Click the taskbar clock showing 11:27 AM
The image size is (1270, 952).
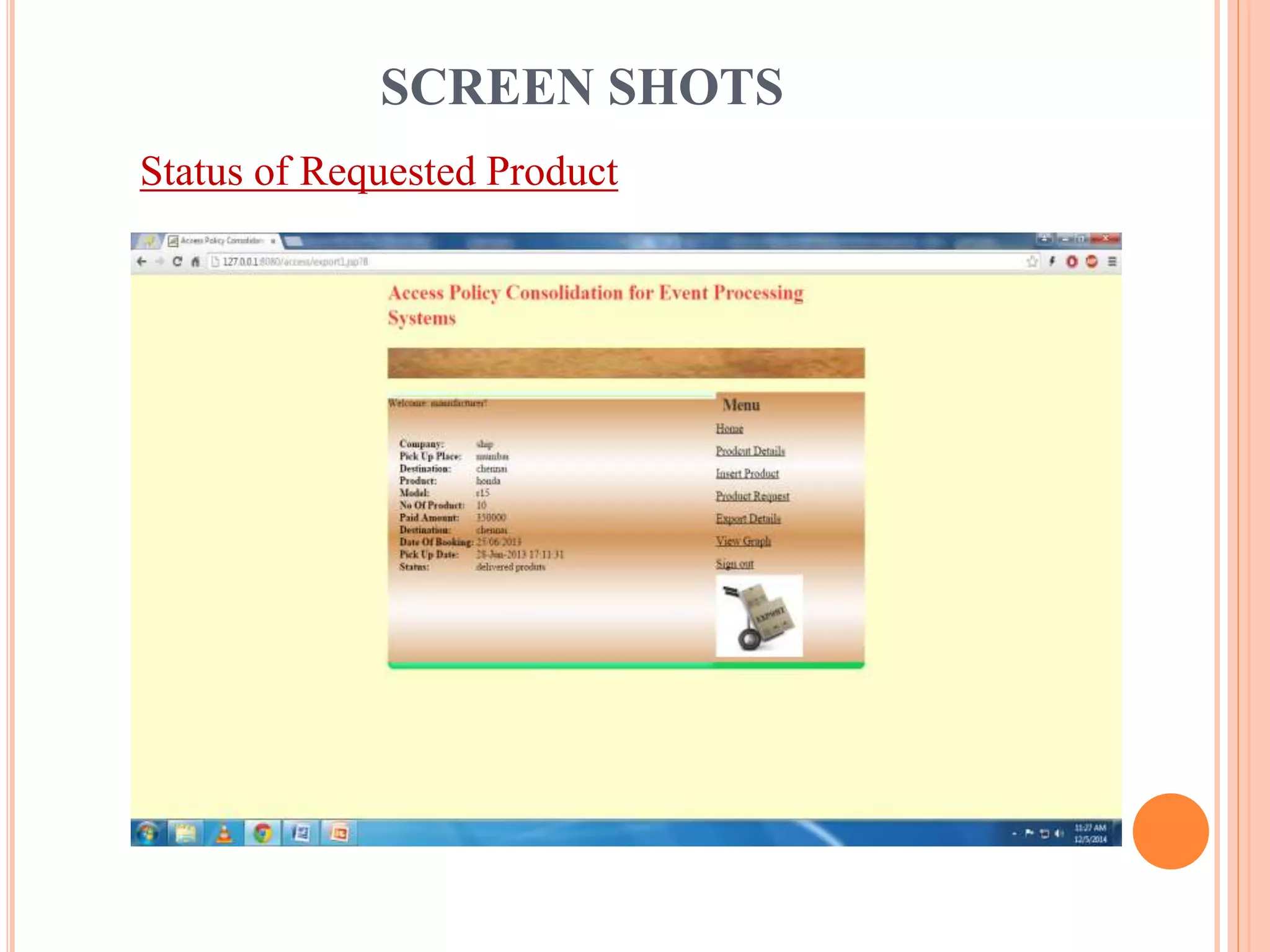coord(1091,833)
